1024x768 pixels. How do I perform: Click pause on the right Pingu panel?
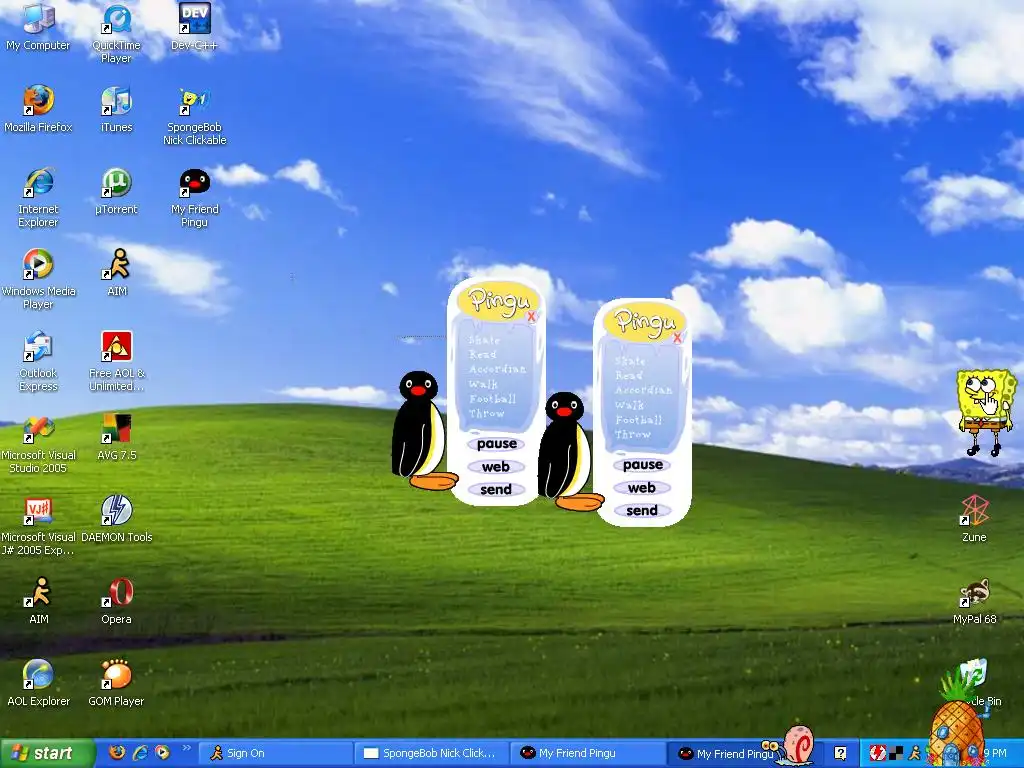pyautogui.click(x=643, y=465)
